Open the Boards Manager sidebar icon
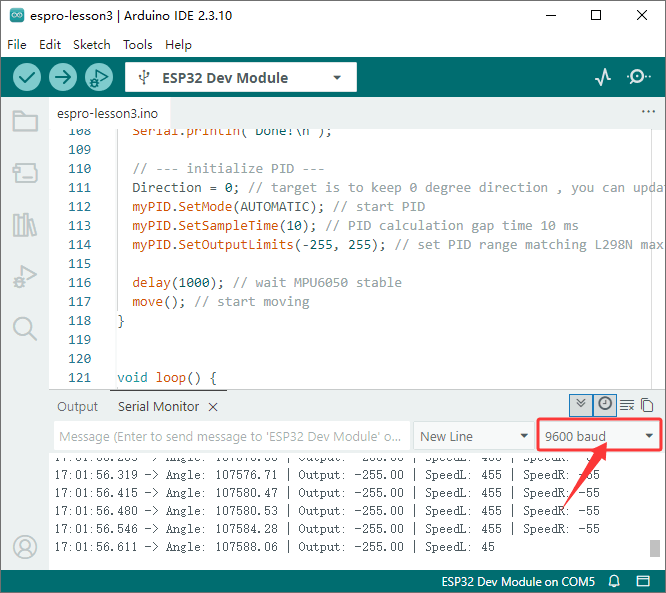This screenshot has height=593, width=666. click(x=25, y=173)
